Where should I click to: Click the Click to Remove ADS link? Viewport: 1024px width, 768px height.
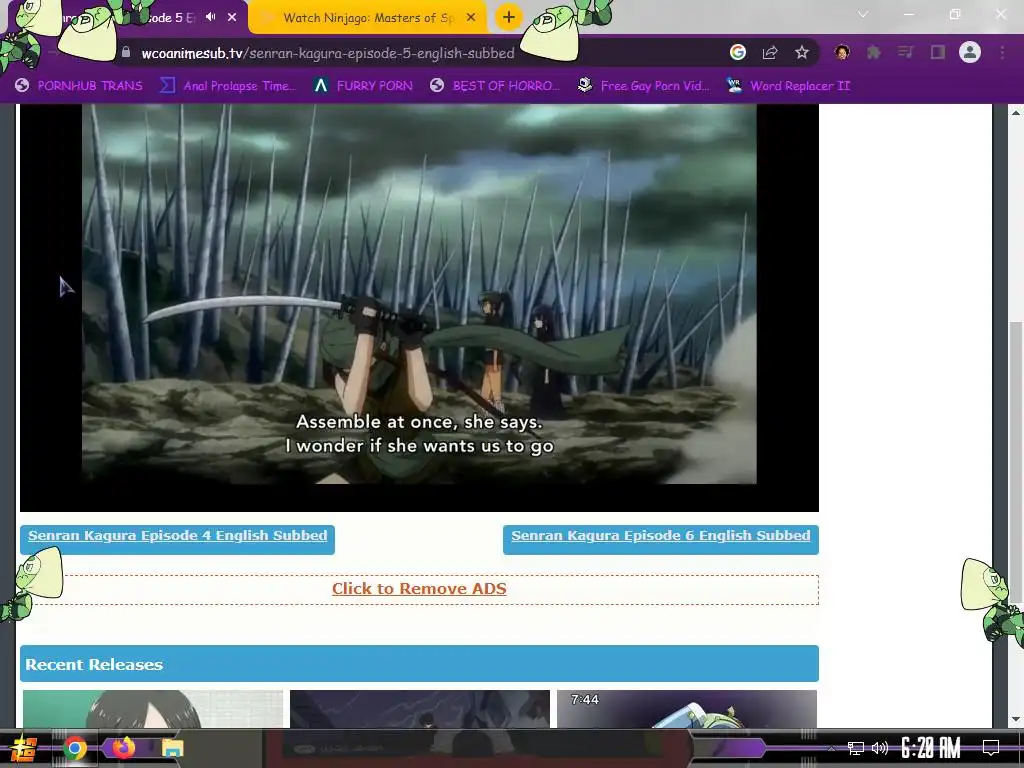419,588
